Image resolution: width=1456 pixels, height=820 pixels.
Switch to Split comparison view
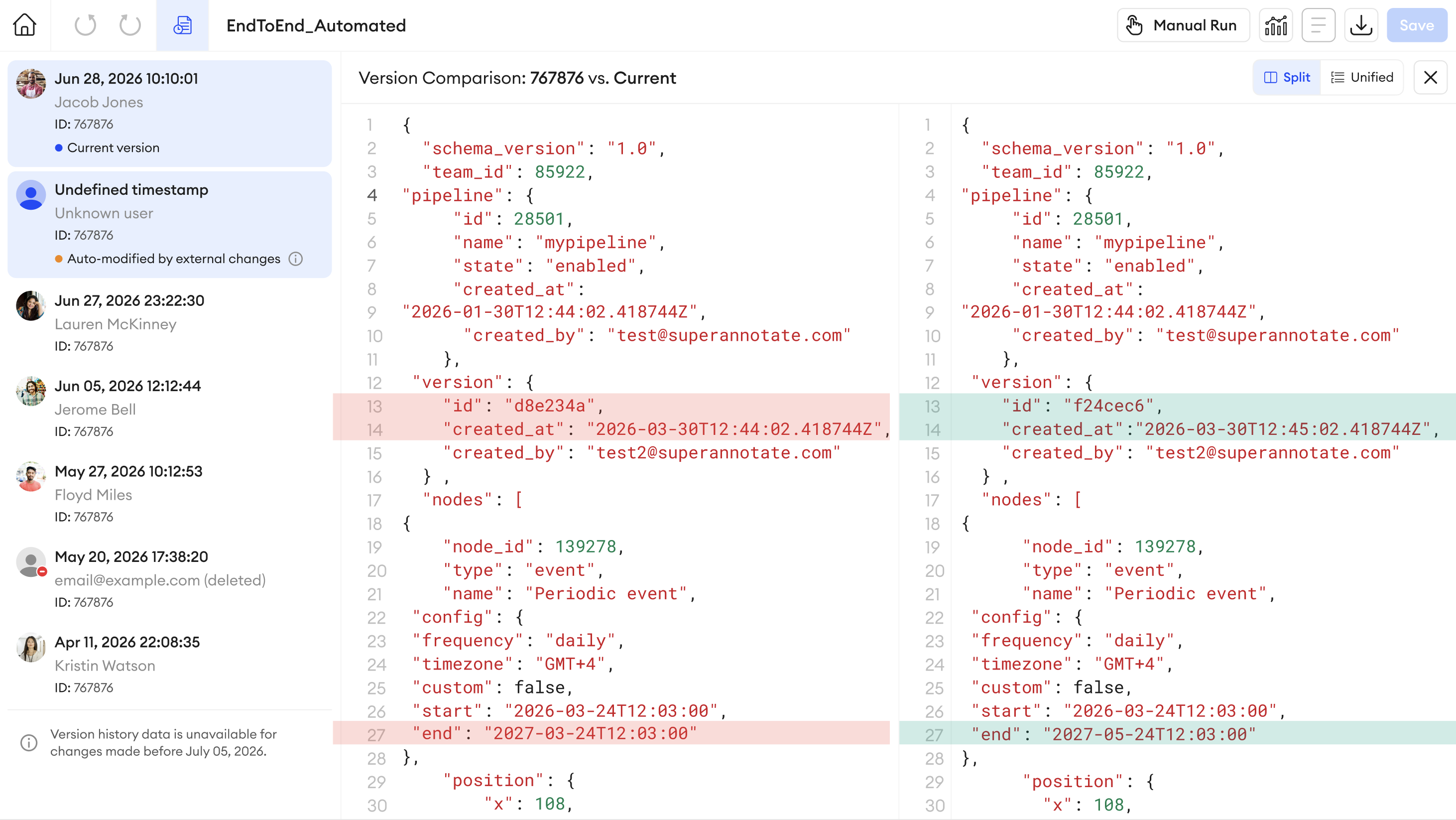[1287, 78]
